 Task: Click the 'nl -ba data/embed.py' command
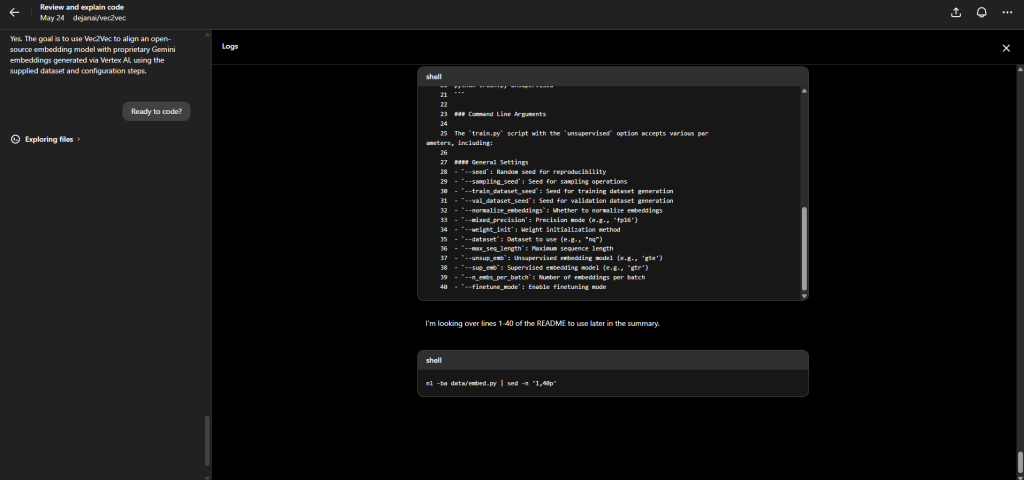(491, 383)
